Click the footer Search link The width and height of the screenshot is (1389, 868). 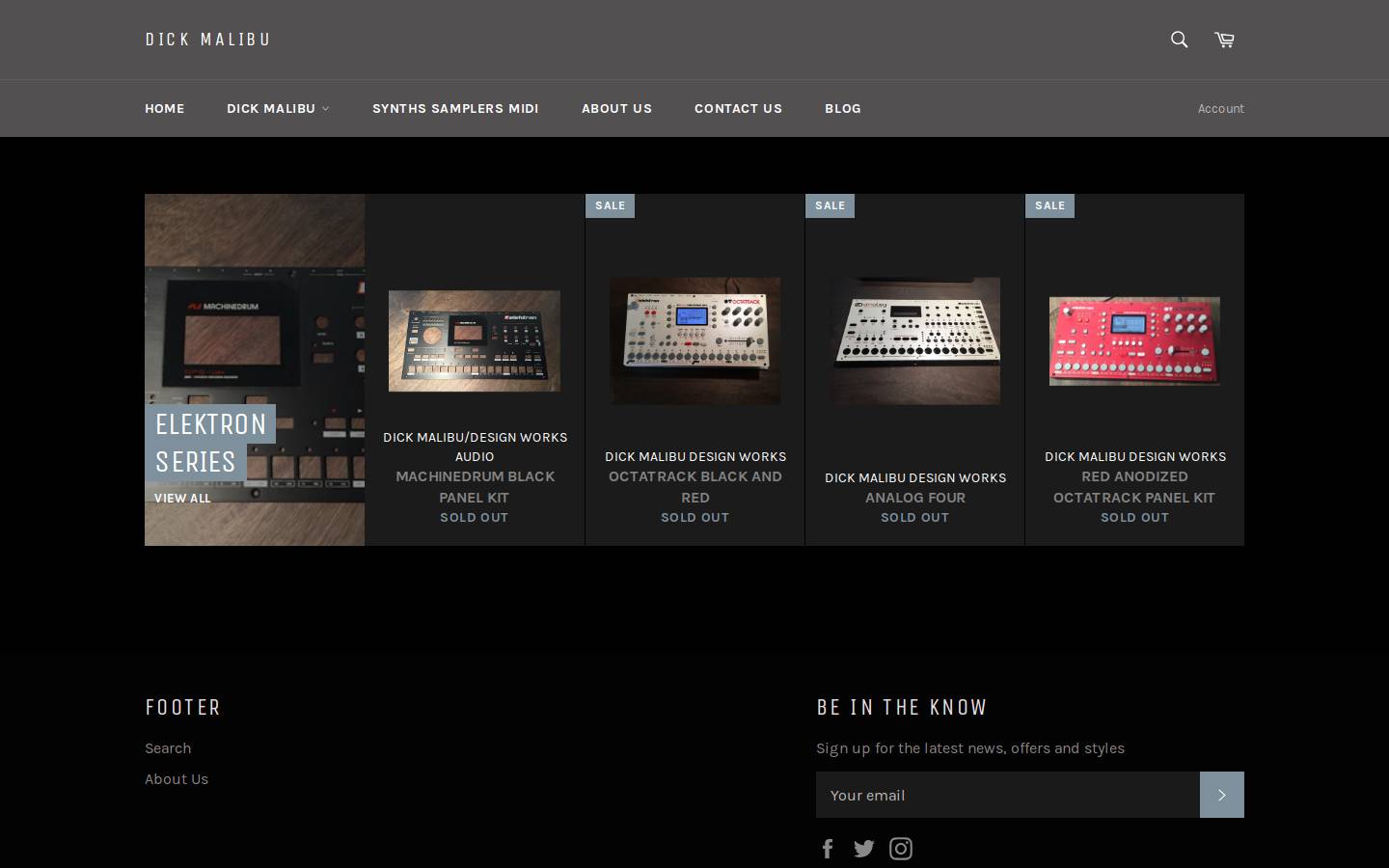tap(168, 747)
